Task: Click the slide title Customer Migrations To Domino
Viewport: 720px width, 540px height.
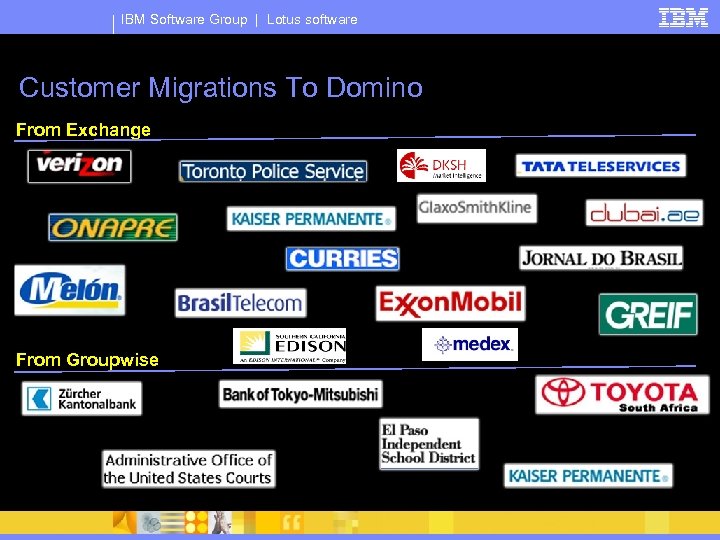Action: (221, 87)
